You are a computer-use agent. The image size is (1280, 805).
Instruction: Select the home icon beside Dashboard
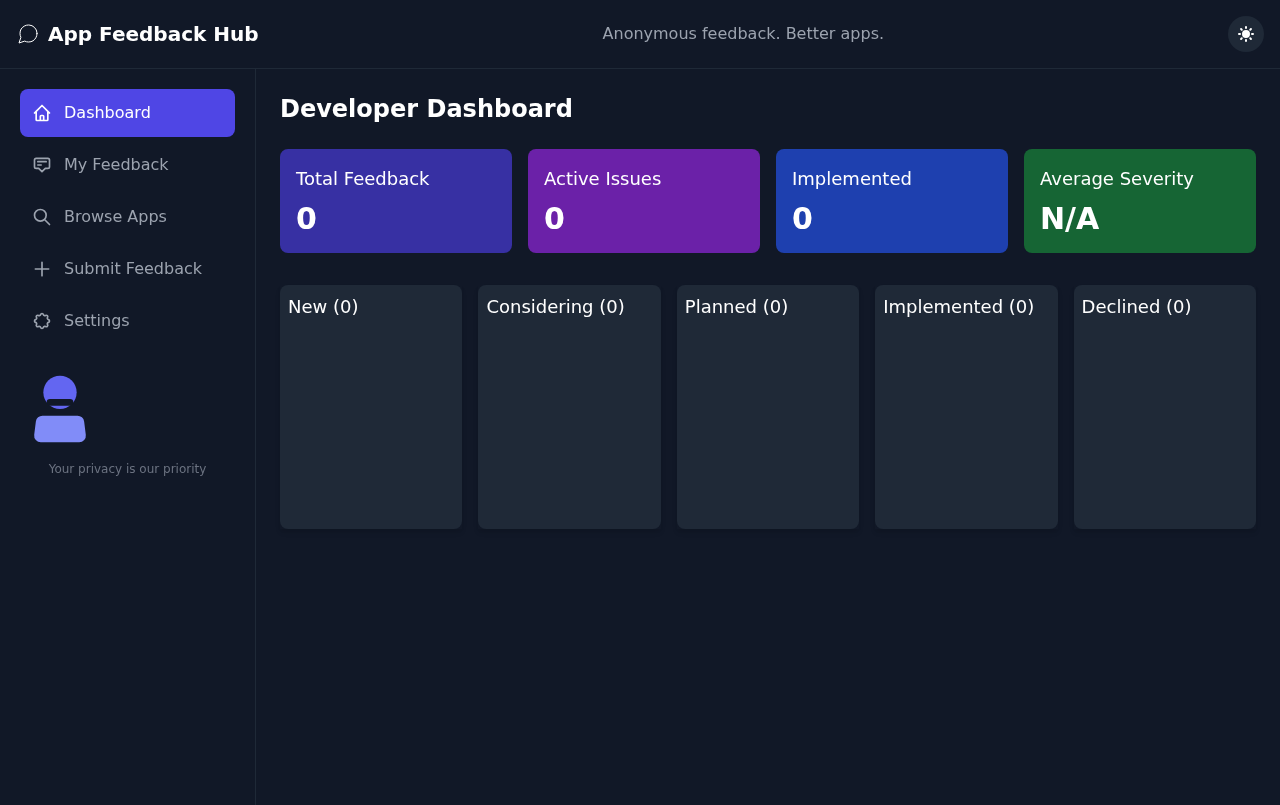click(42, 112)
